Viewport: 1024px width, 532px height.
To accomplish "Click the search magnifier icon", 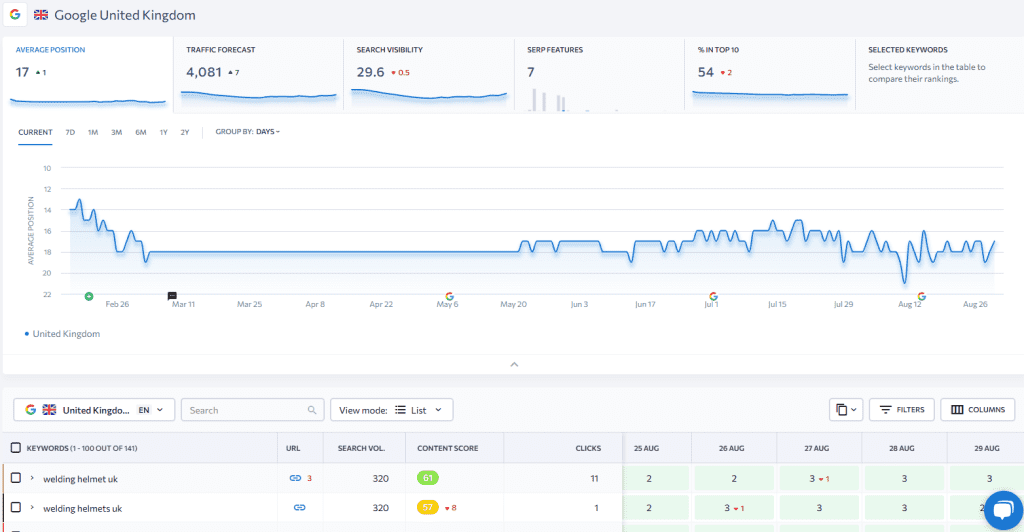I will click(312, 410).
